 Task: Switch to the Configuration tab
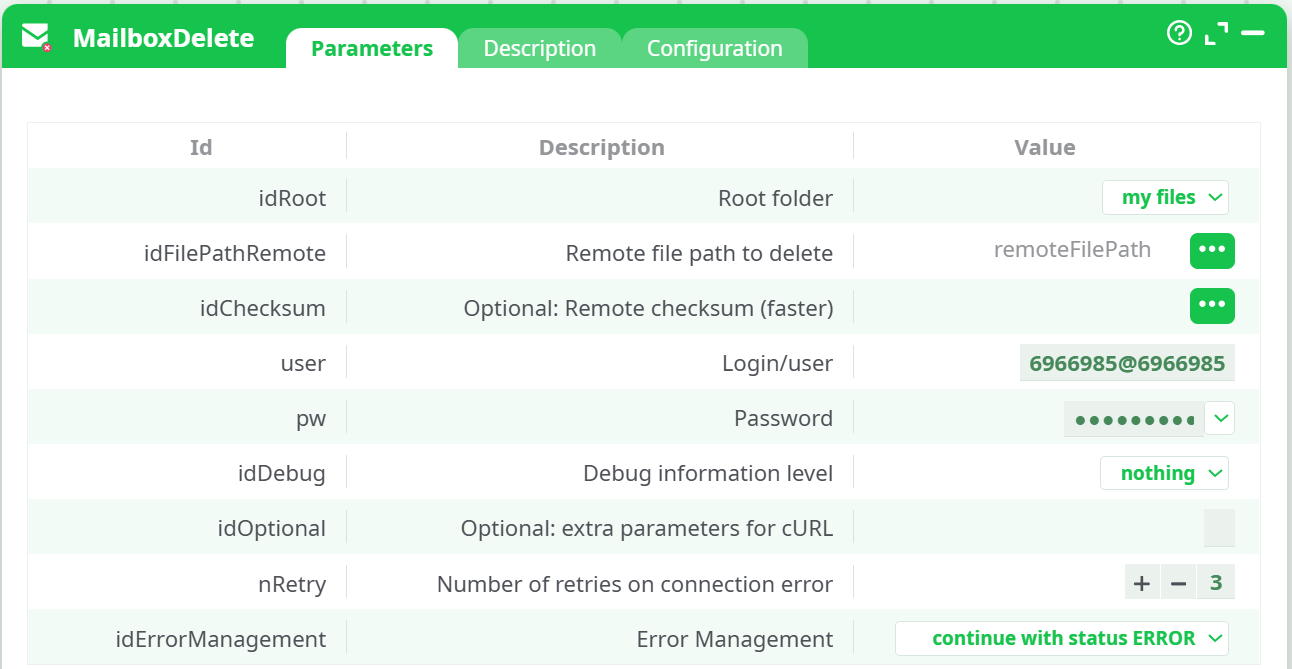[714, 48]
